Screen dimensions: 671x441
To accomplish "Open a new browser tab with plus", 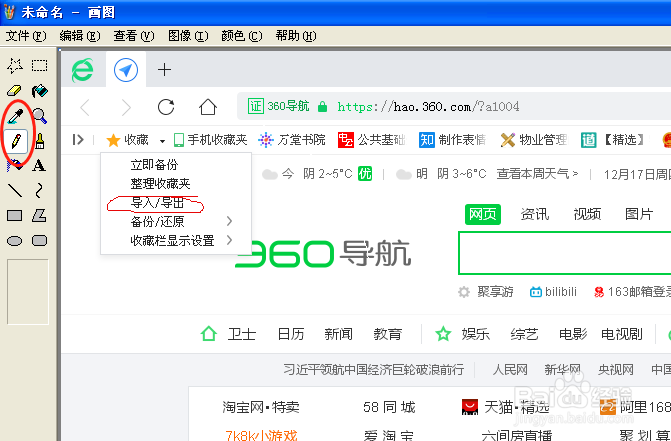I will 164,70.
